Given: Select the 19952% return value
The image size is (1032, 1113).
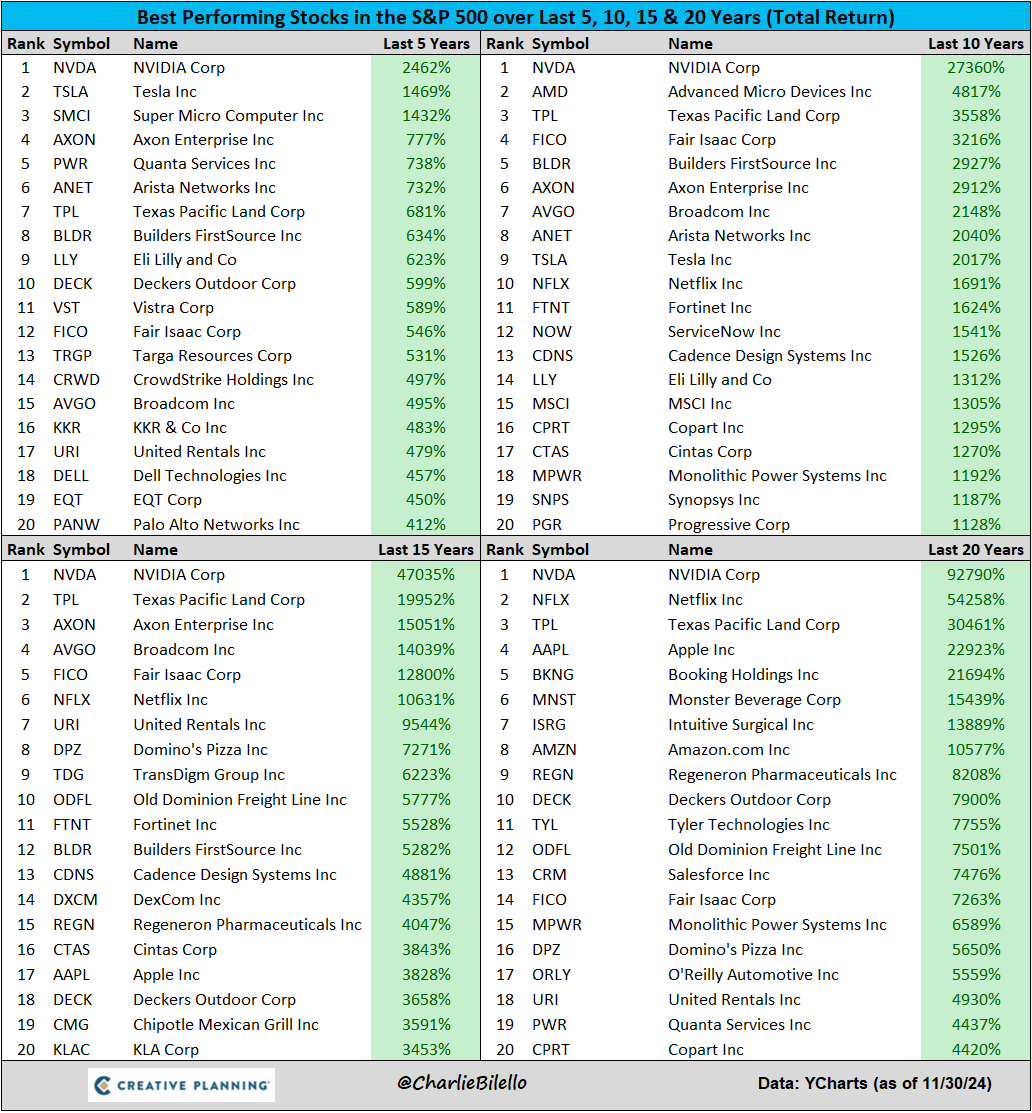Looking at the screenshot, I should coord(426,600).
